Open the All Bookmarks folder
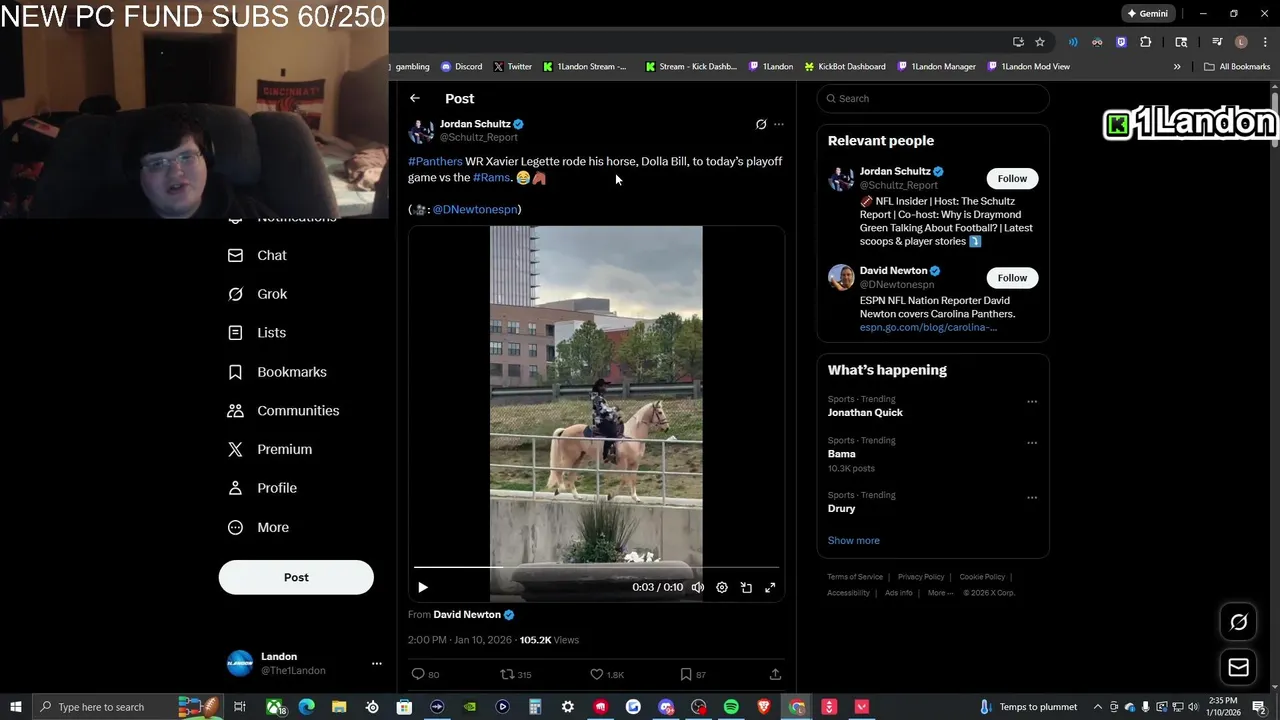 point(1237,67)
